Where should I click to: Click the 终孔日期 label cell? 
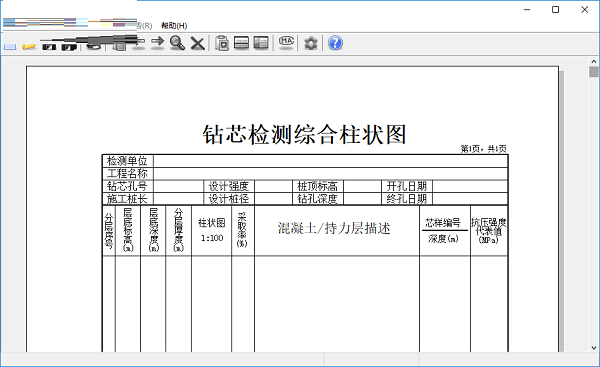pos(407,199)
